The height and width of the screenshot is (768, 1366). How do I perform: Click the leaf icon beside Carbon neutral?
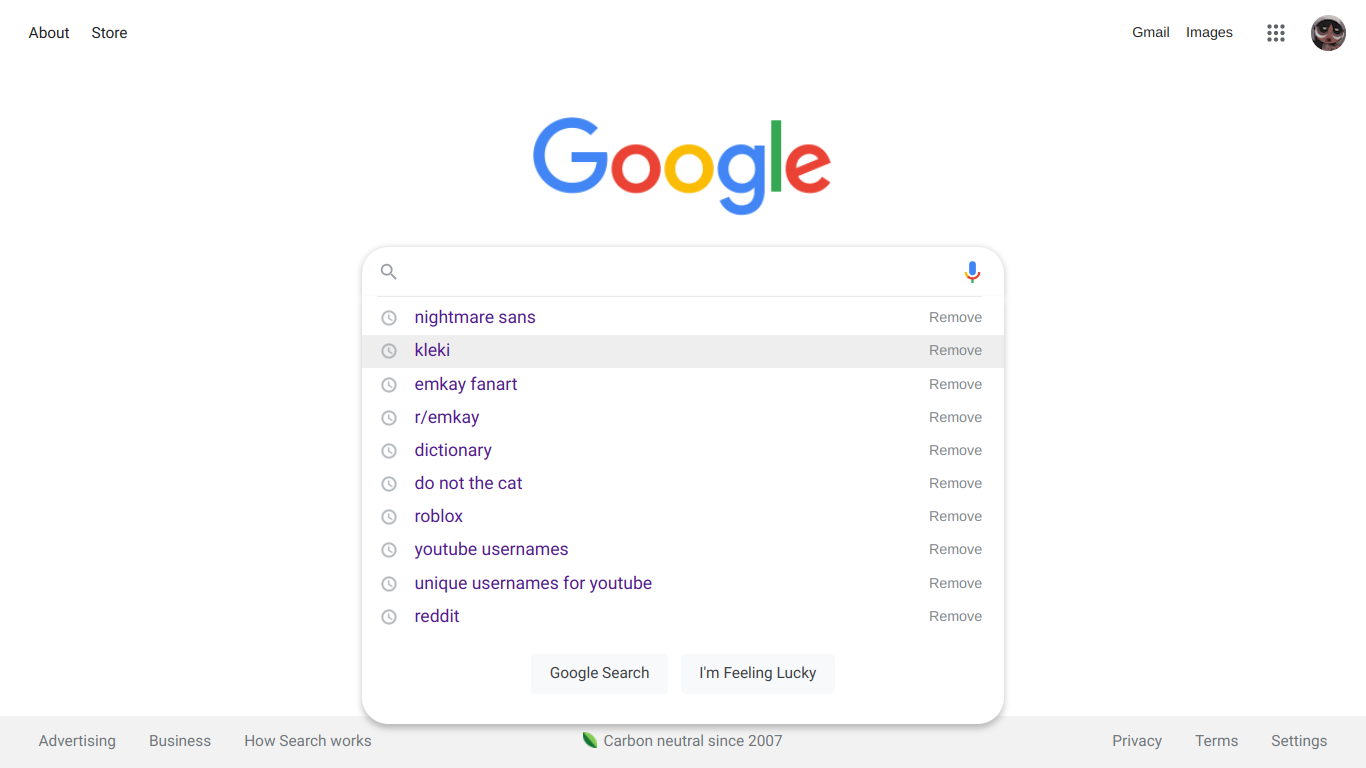pos(590,740)
